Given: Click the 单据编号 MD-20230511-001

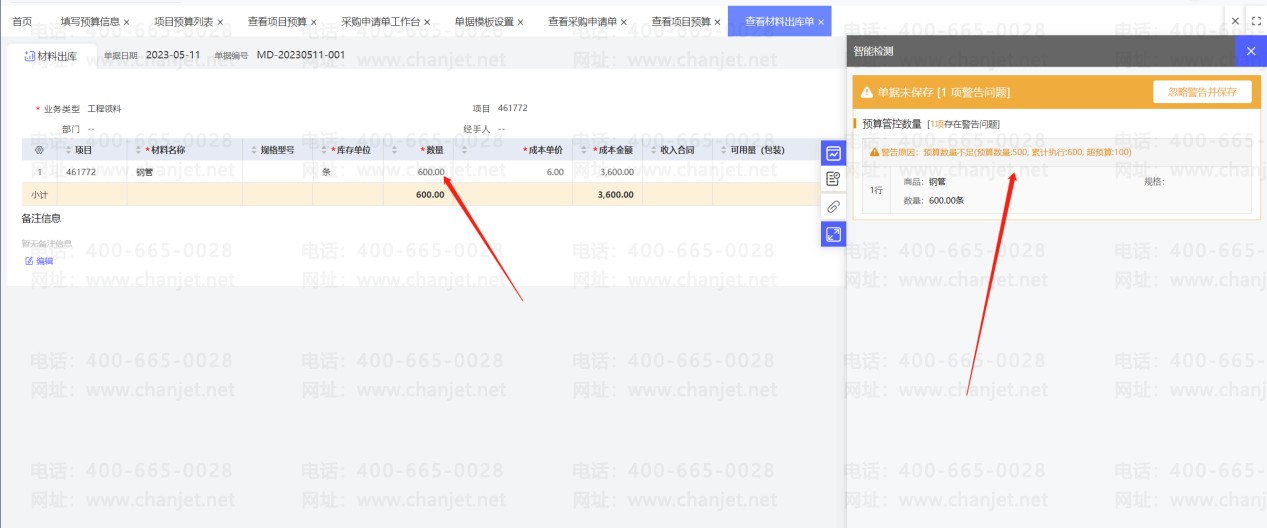Looking at the screenshot, I should 301,55.
